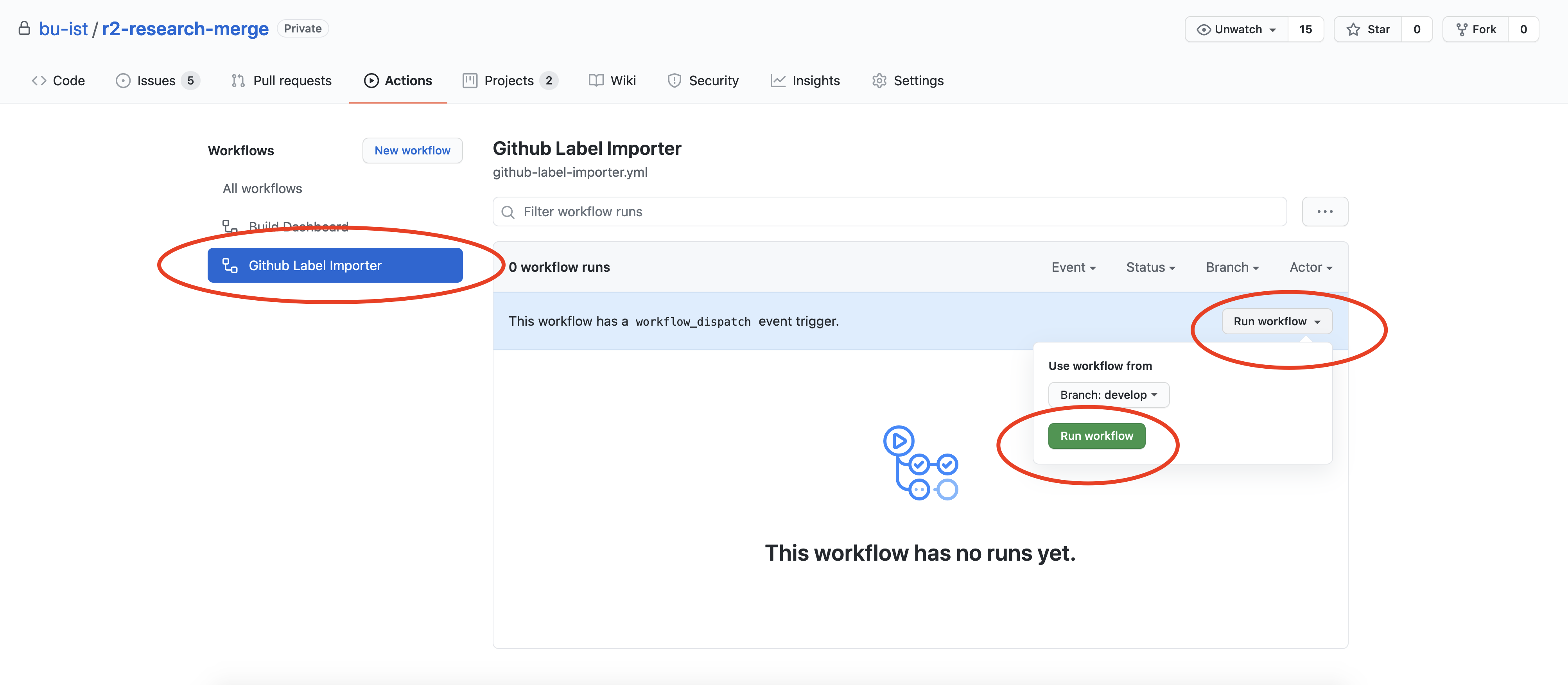Click the Projects count badge 2
This screenshot has width=1568, height=685.
coord(549,81)
